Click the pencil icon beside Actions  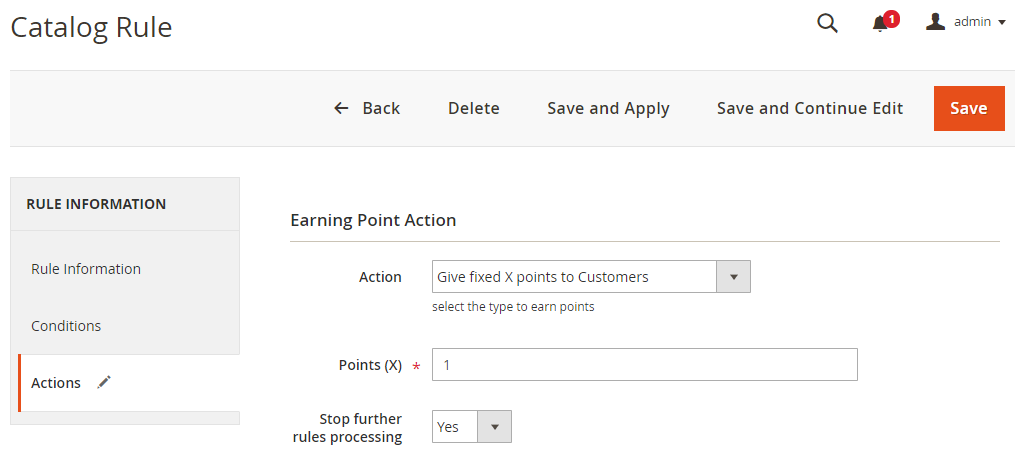click(104, 382)
